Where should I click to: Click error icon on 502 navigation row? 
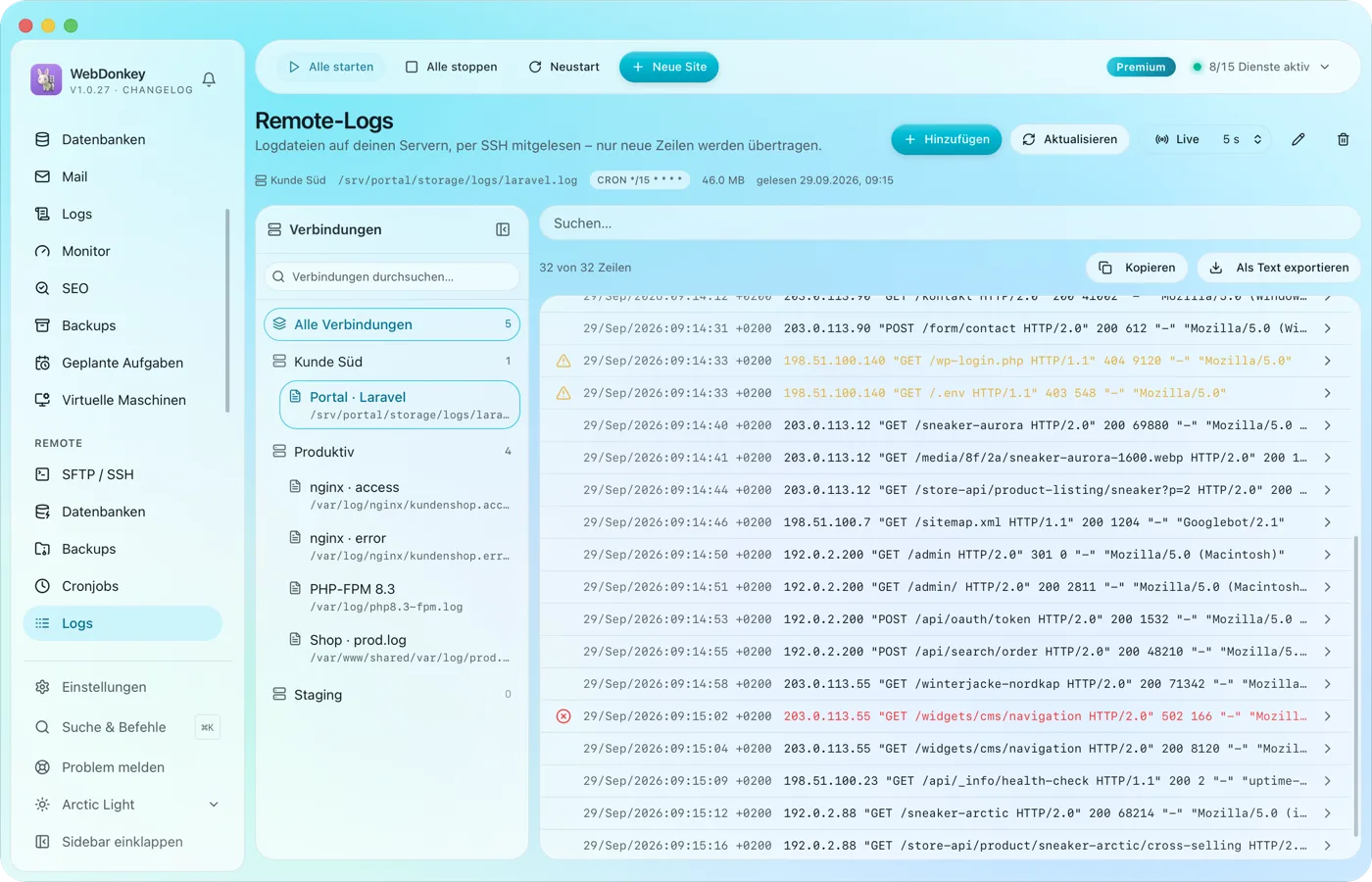pos(563,716)
